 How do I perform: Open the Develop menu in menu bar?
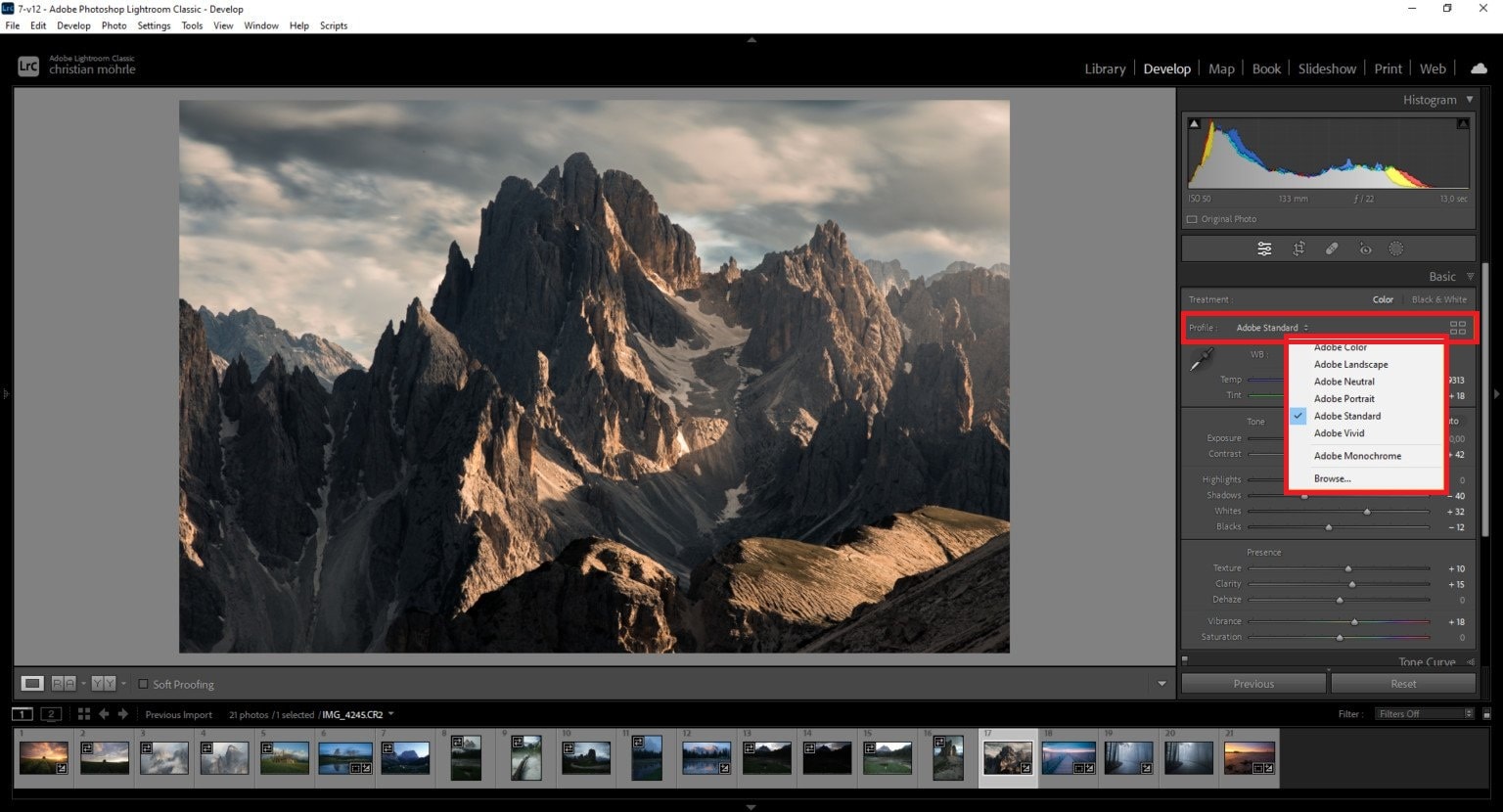[x=73, y=25]
